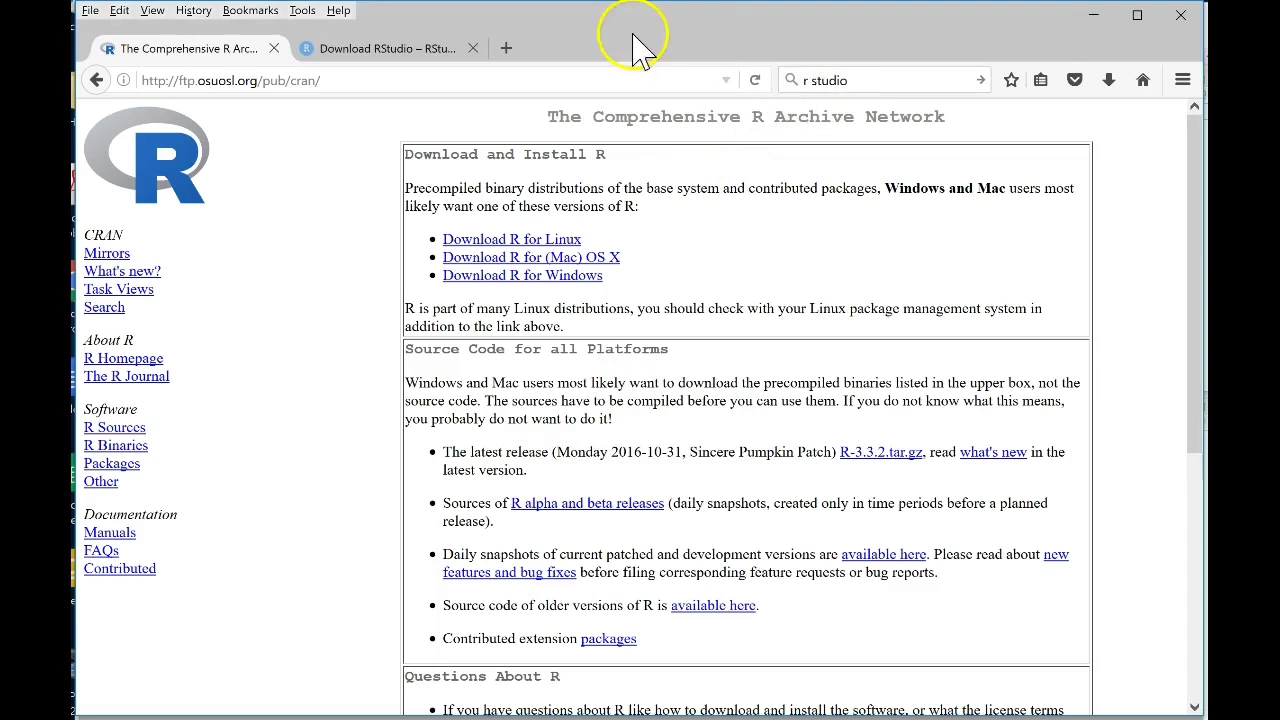The image size is (1280, 720).
Task: Open the what's new link in latest release
Action: [993, 452]
